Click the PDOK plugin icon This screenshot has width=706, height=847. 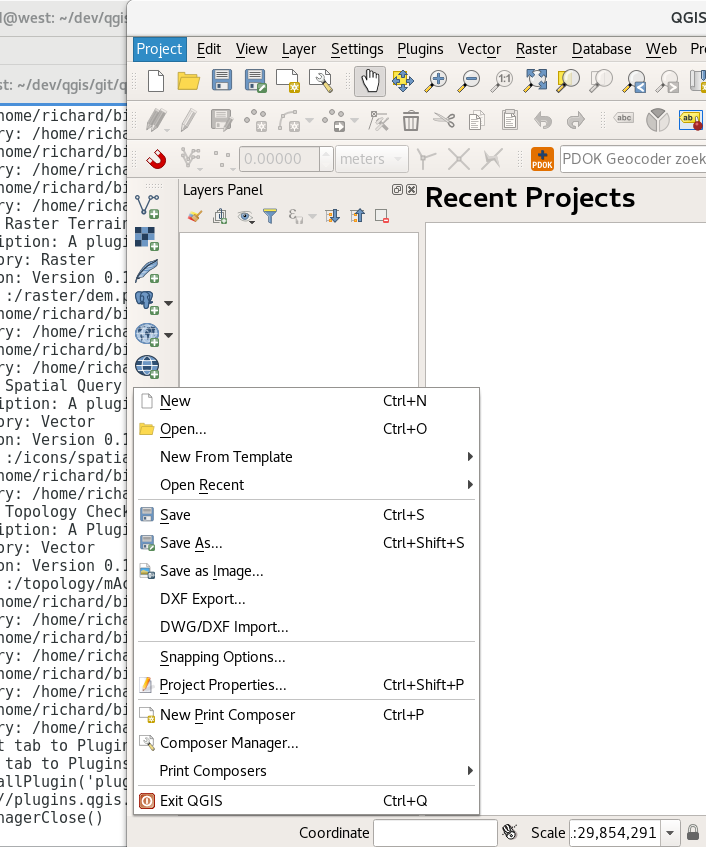click(x=542, y=158)
